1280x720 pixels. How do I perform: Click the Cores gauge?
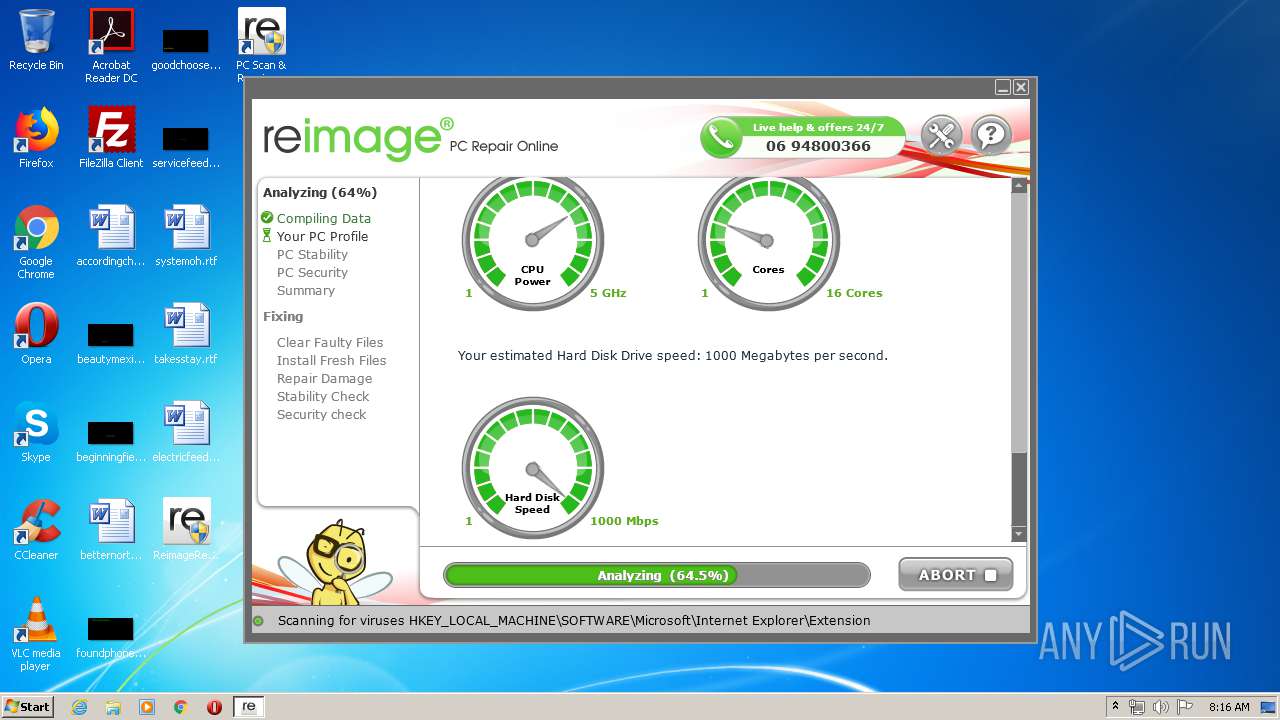(768, 241)
